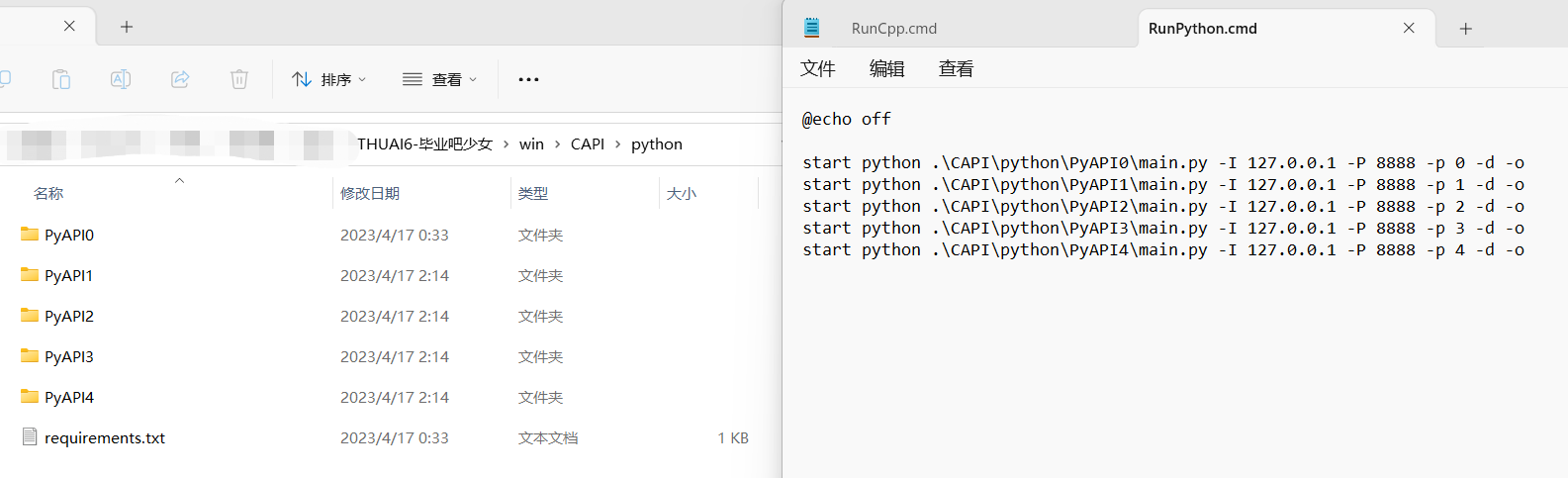Select the PyAPI0 folder icon
Screen dimensions: 1568x478
pyautogui.click(x=30, y=235)
